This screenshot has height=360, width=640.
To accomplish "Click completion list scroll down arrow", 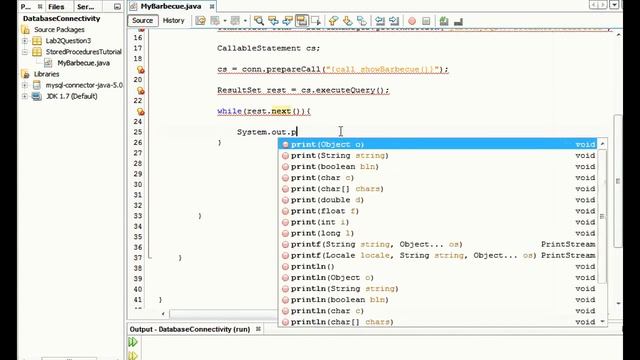I will (x=602, y=322).
